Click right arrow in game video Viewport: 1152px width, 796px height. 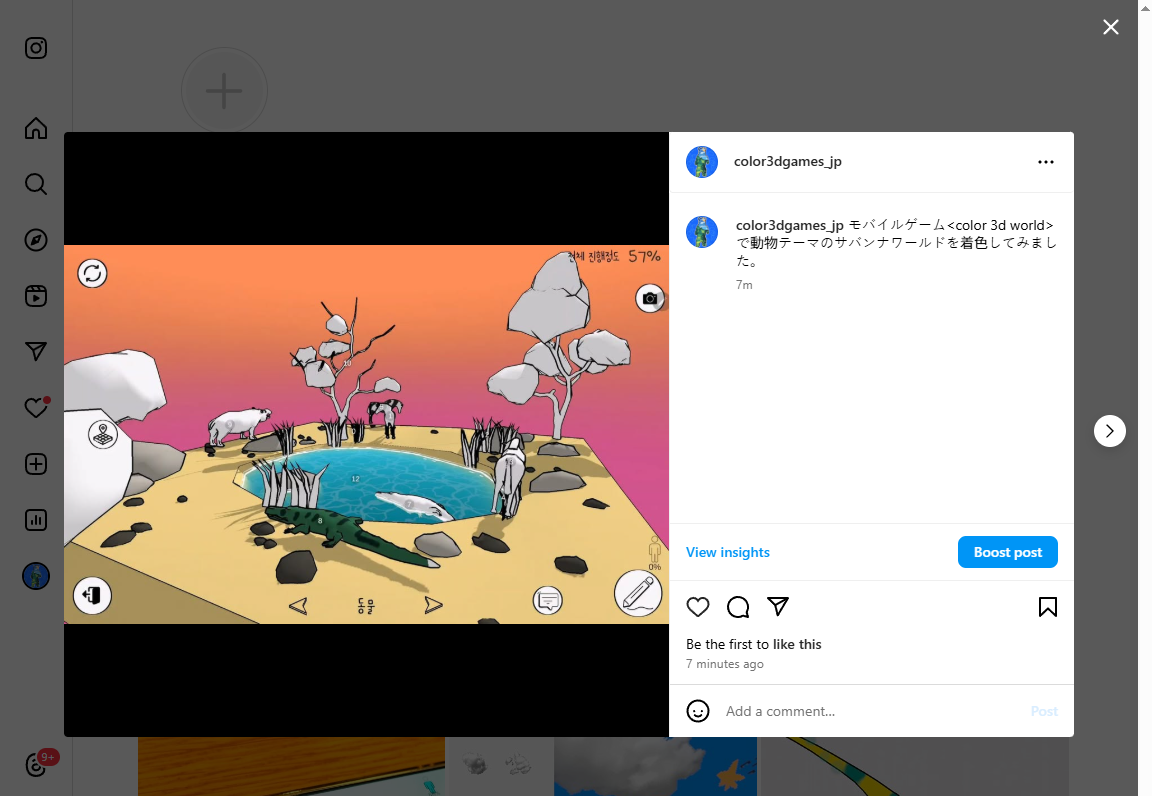pos(433,605)
